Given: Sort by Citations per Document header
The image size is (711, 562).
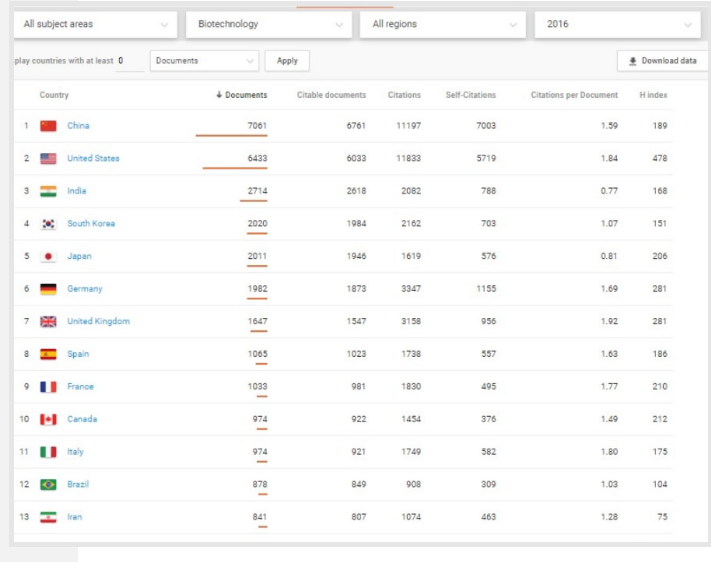Looking at the screenshot, I should (574, 95).
